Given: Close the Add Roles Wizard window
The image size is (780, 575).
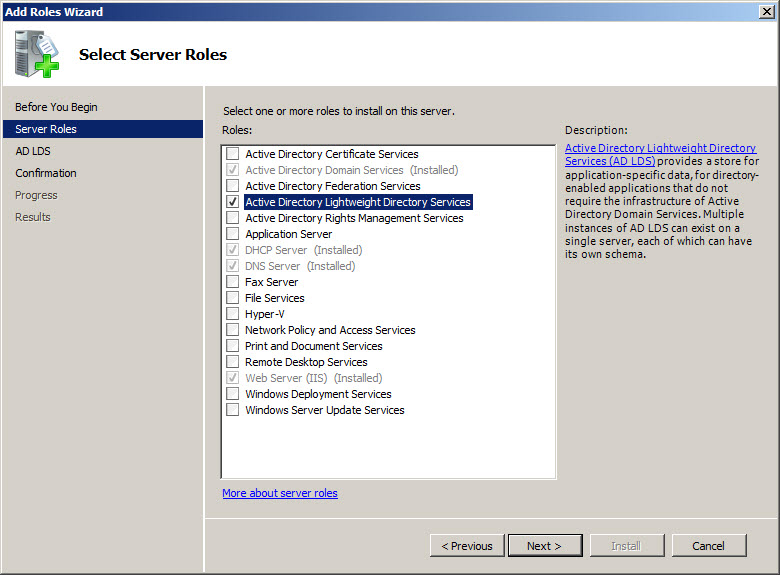Looking at the screenshot, I should coord(767,11).
